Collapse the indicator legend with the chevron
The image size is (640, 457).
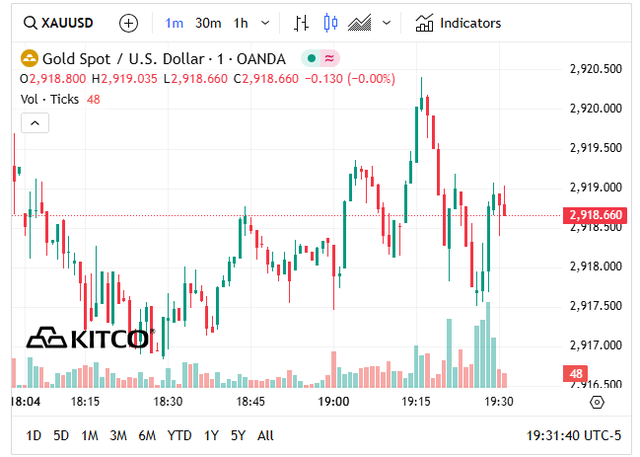[x=35, y=123]
